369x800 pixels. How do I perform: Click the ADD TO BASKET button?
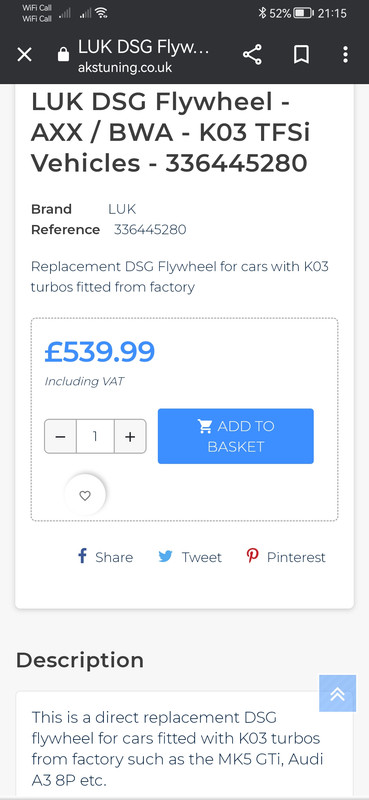pos(236,436)
